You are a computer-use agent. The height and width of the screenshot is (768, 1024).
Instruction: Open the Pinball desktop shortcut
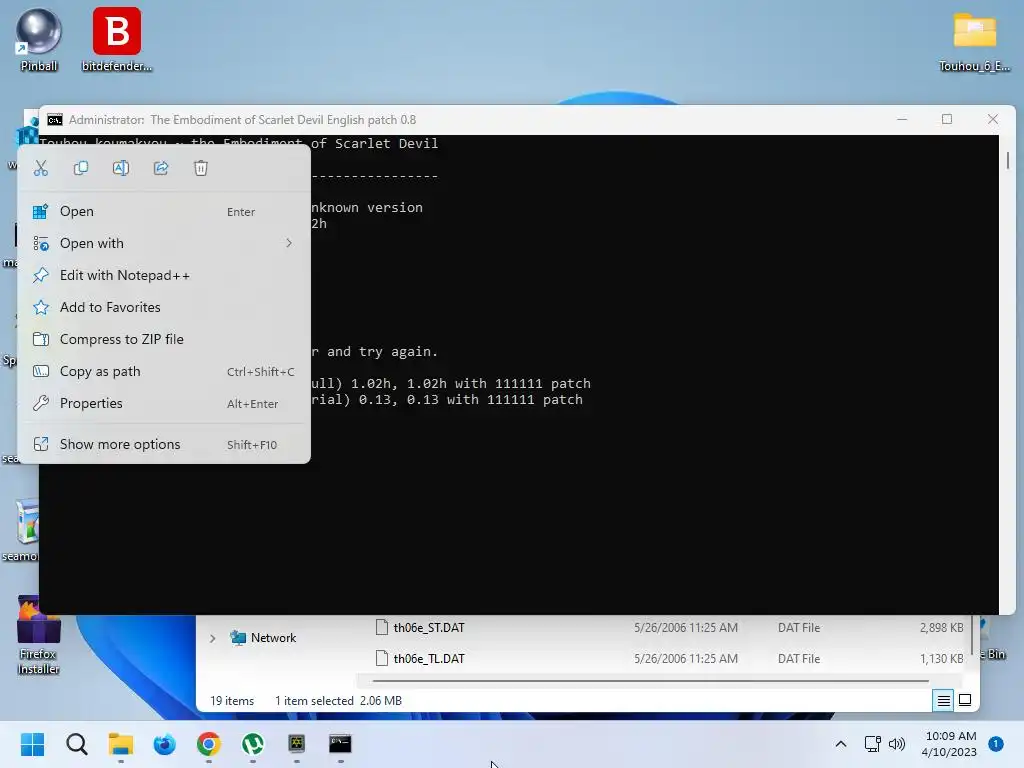[x=39, y=39]
